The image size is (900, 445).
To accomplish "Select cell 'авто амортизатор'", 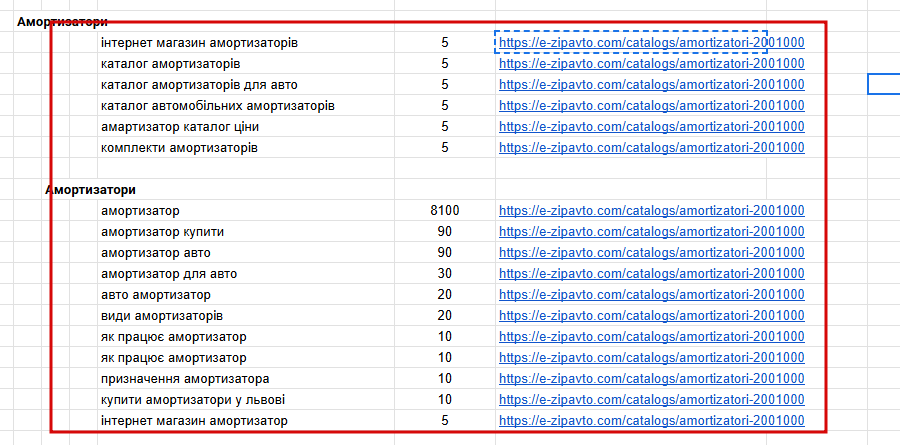I will point(156,295).
